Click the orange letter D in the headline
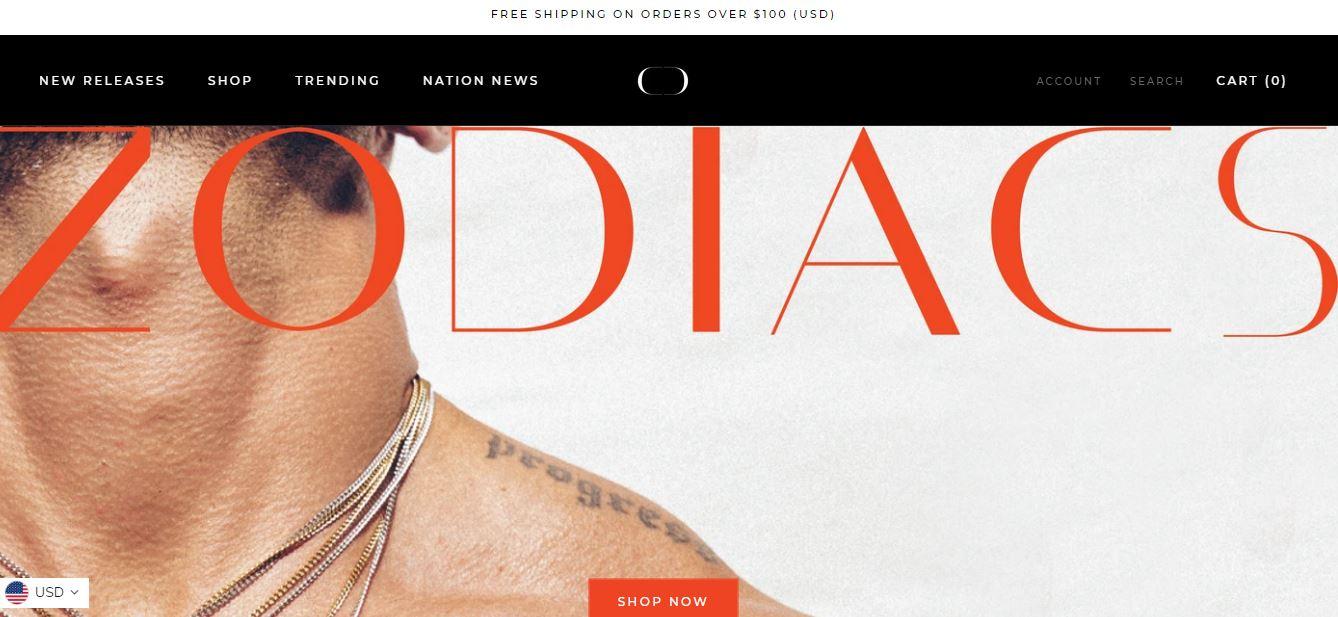1338x617 pixels. 541,230
